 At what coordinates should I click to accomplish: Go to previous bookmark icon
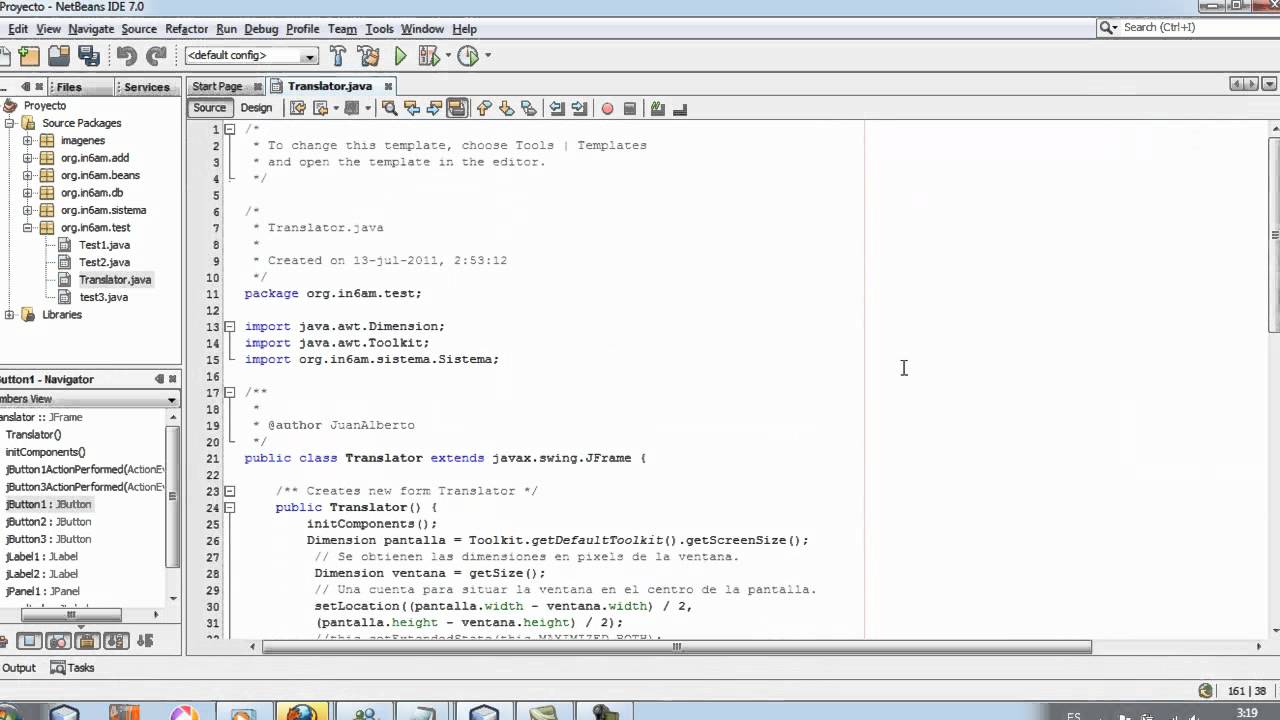[x=485, y=108]
